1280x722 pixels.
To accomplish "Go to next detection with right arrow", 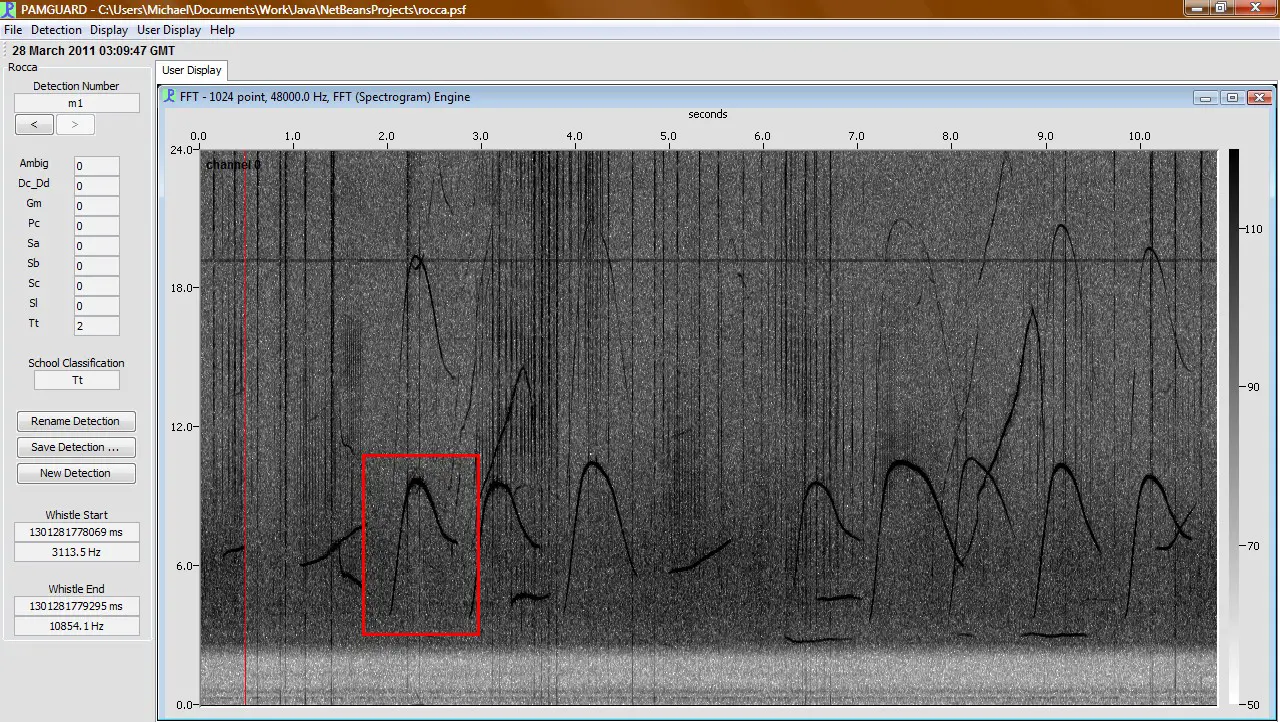I will click(75, 123).
